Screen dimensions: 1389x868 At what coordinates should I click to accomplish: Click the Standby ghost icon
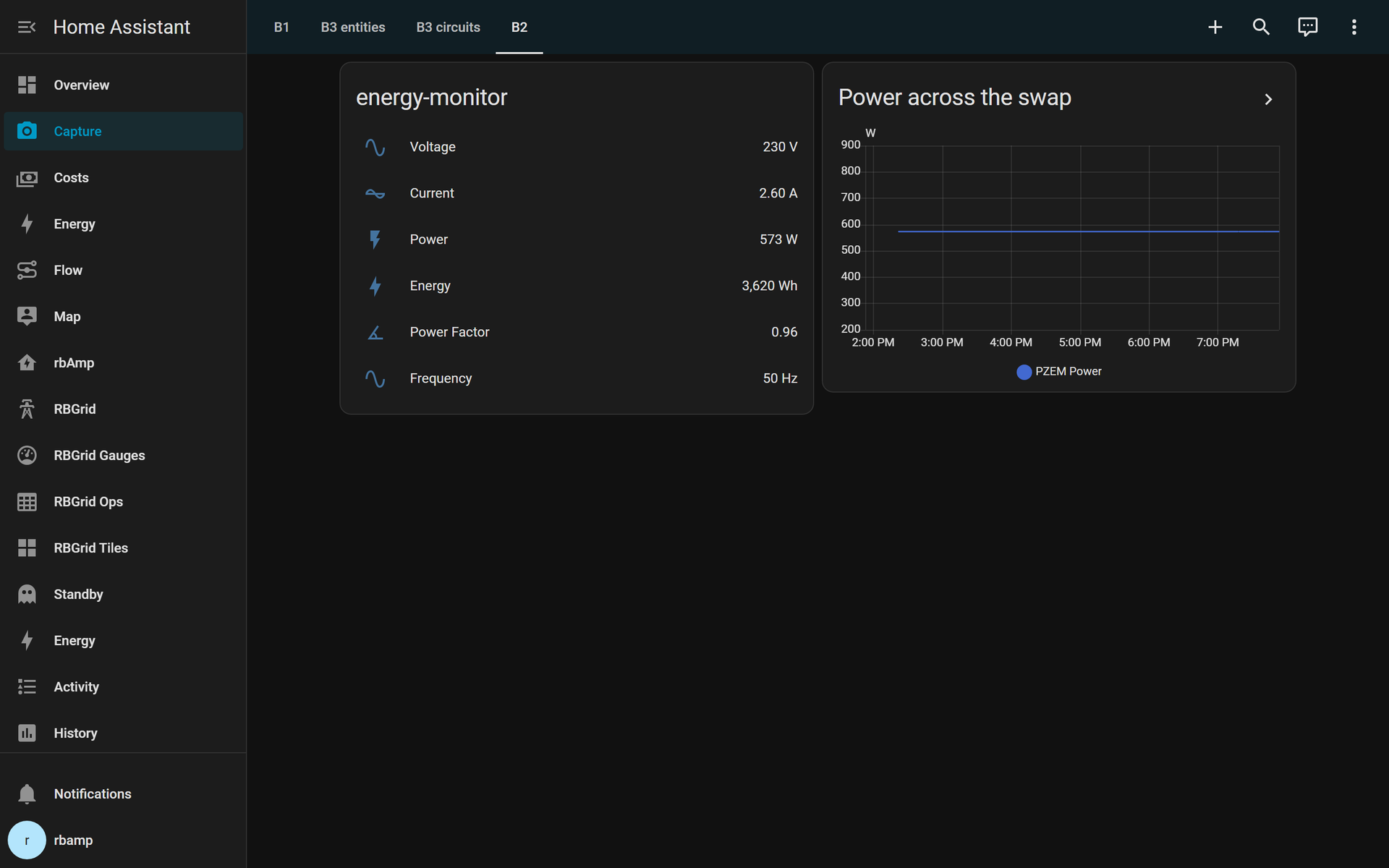[27, 594]
